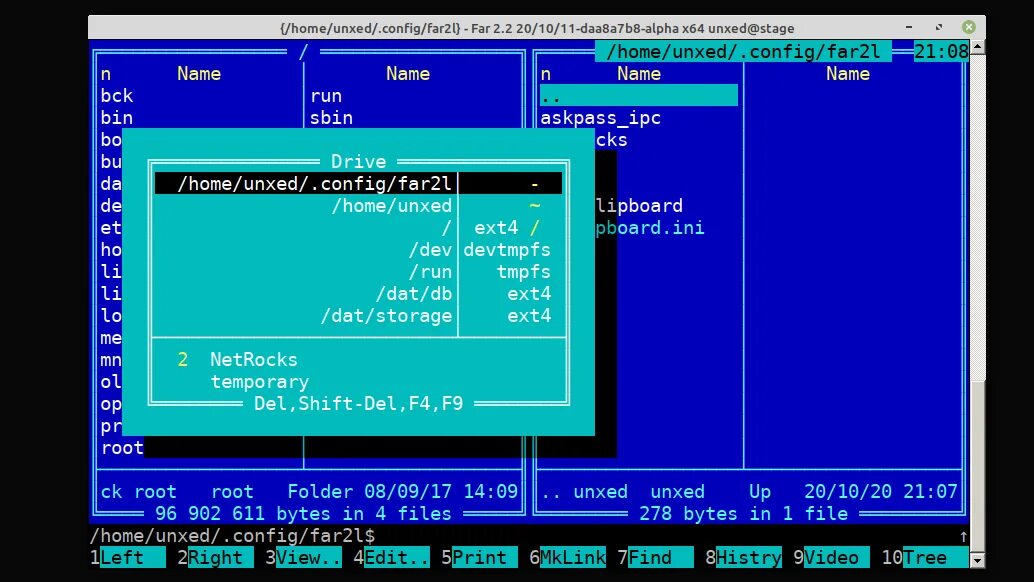Viewport: 1034px width, 582px height.
Task: Click the command line prompt
Action: coord(232,536)
